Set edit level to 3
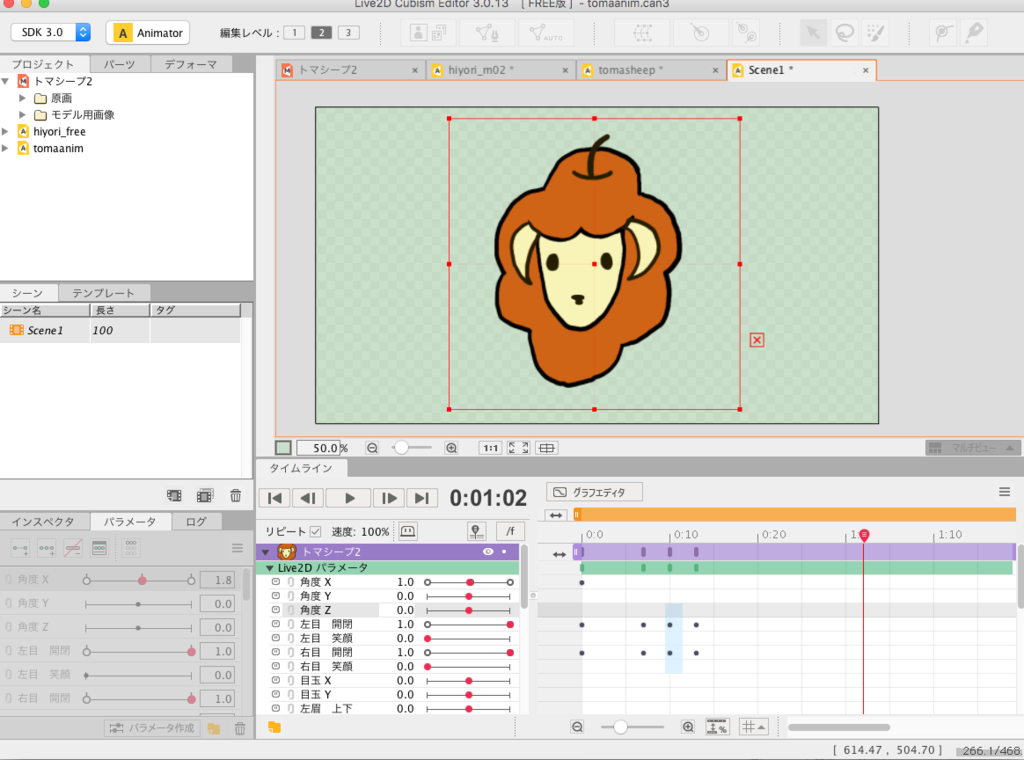Screen dimensions: 1024x760 pyautogui.click(x=349, y=33)
